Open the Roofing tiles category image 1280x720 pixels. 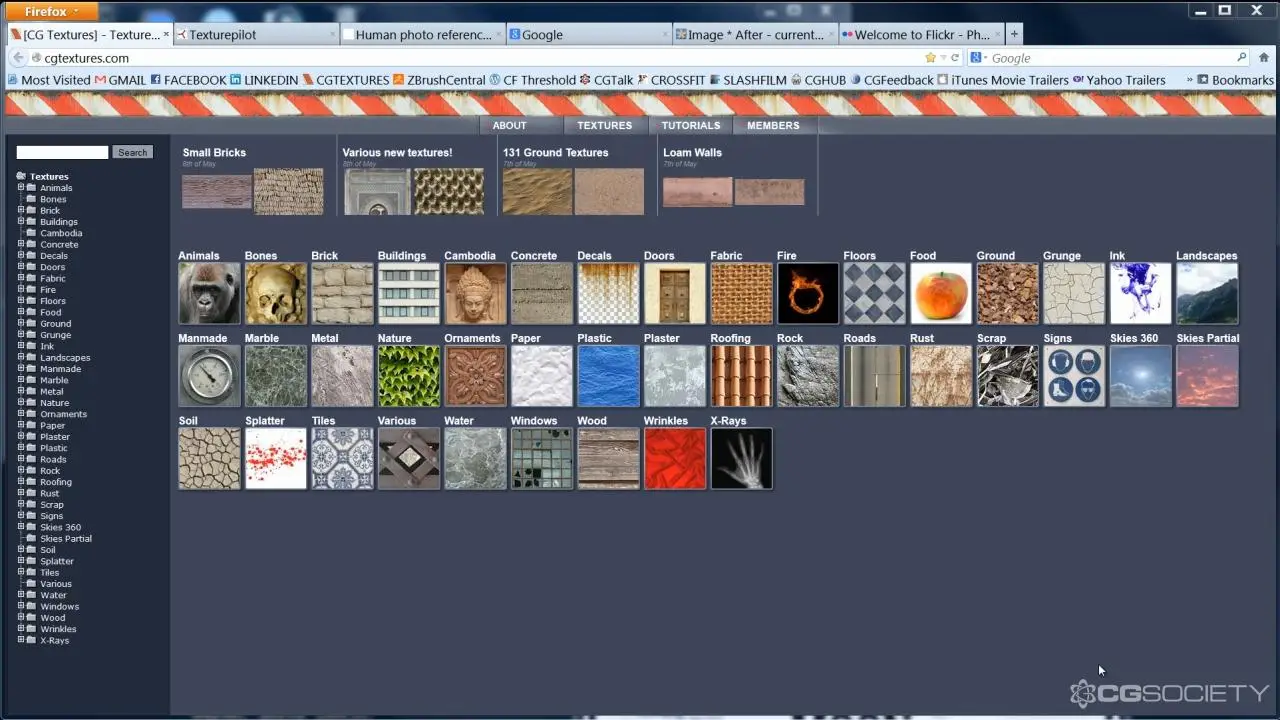tap(741, 376)
